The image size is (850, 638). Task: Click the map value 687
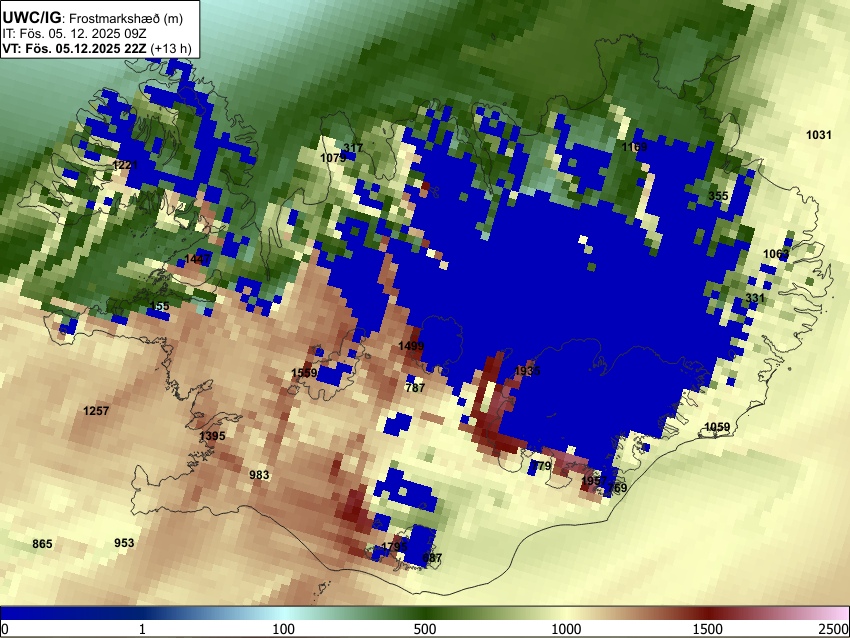pyautogui.click(x=432, y=558)
